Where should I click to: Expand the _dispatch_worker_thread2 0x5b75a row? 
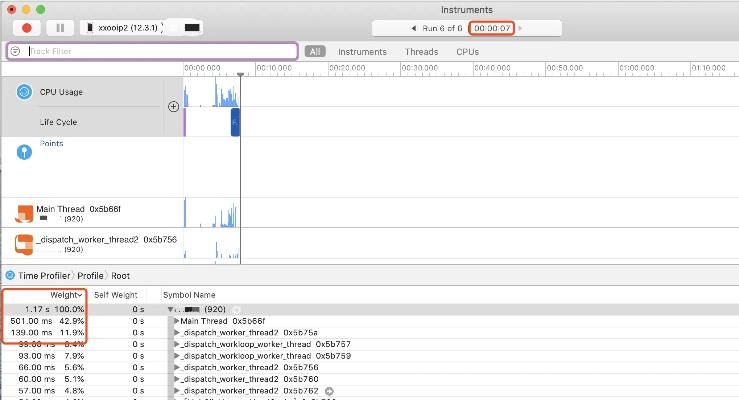(x=176, y=332)
